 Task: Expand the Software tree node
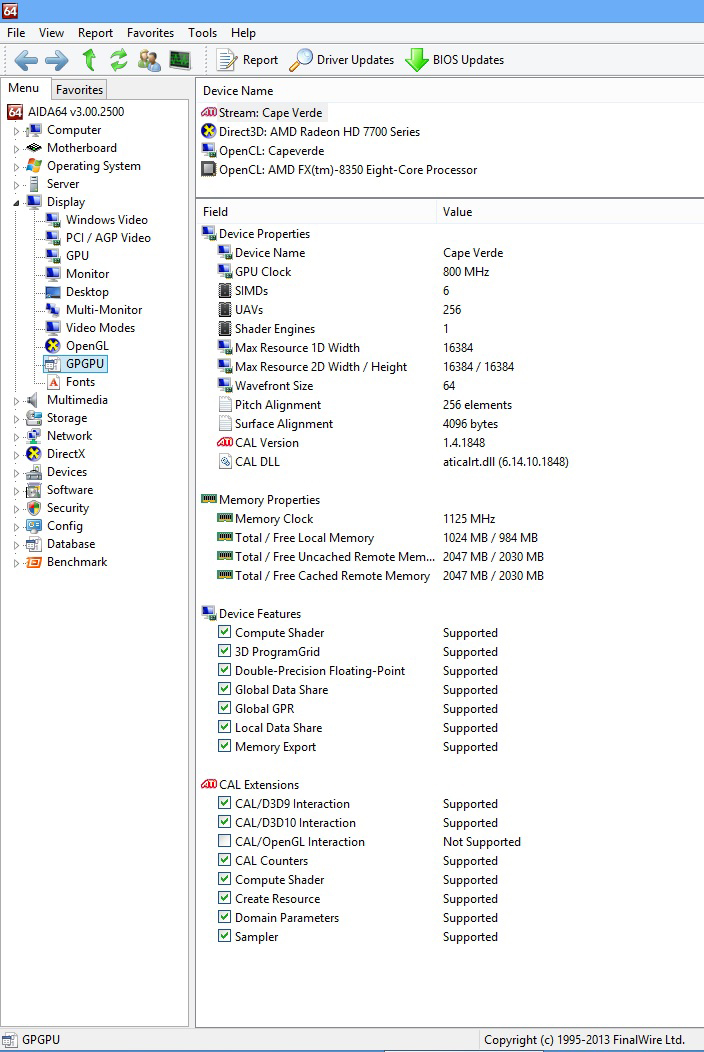pyautogui.click(x=16, y=491)
